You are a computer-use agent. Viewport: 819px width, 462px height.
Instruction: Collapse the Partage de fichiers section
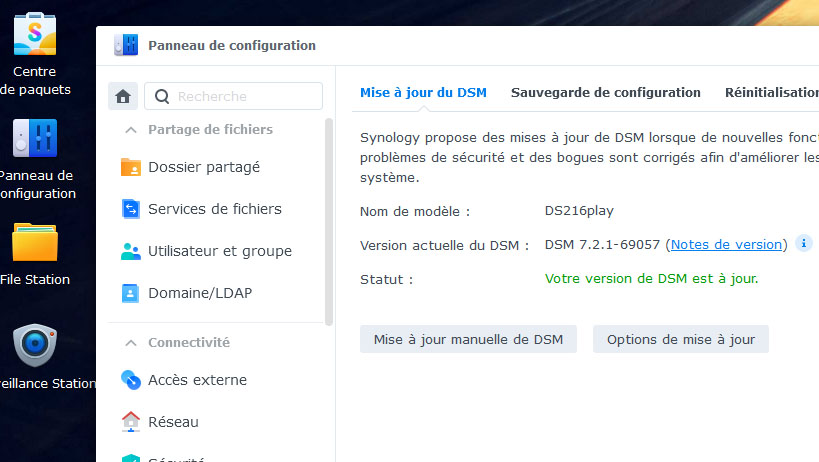tap(131, 129)
